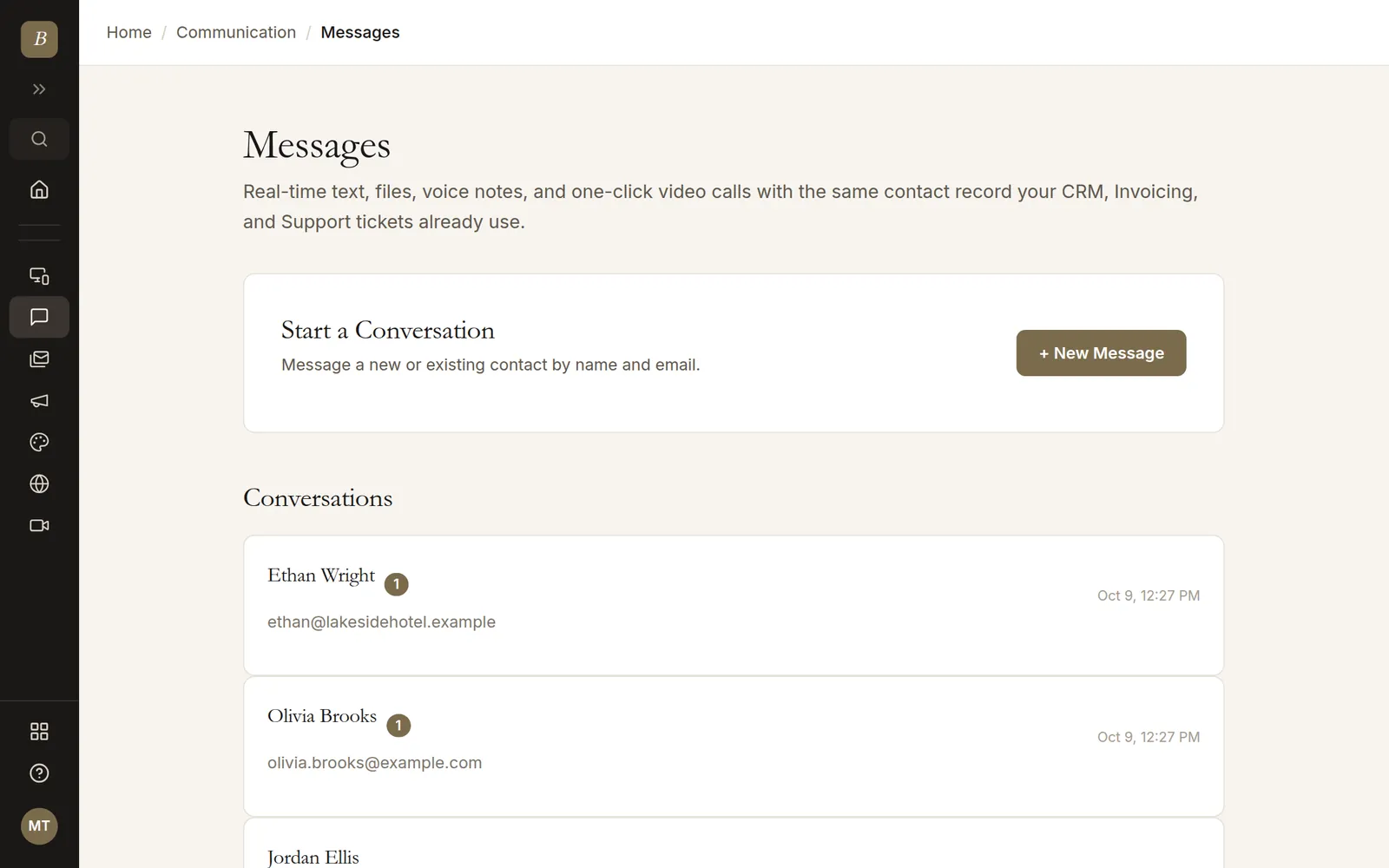Open the apps grid icon
The width and height of the screenshot is (1389, 868).
[39, 732]
